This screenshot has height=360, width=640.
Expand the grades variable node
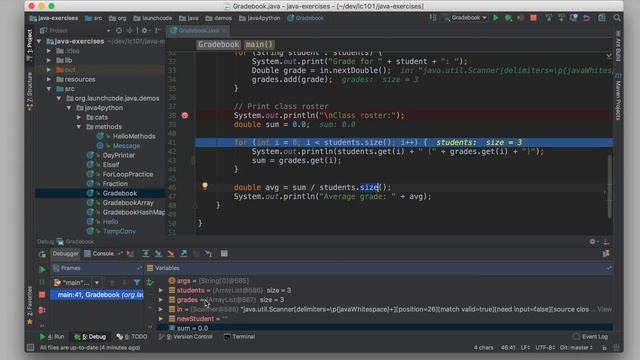[x=161, y=300]
